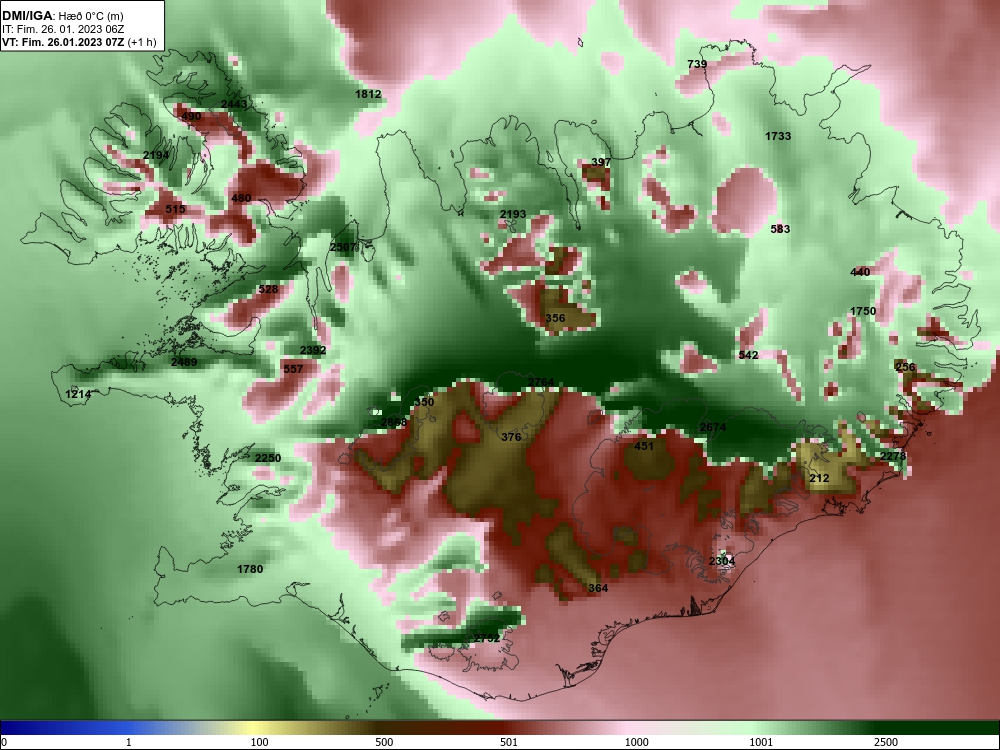Image resolution: width=1000 pixels, height=750 pixels.
Task: Click the map value 2443
Action: [234, 104]
